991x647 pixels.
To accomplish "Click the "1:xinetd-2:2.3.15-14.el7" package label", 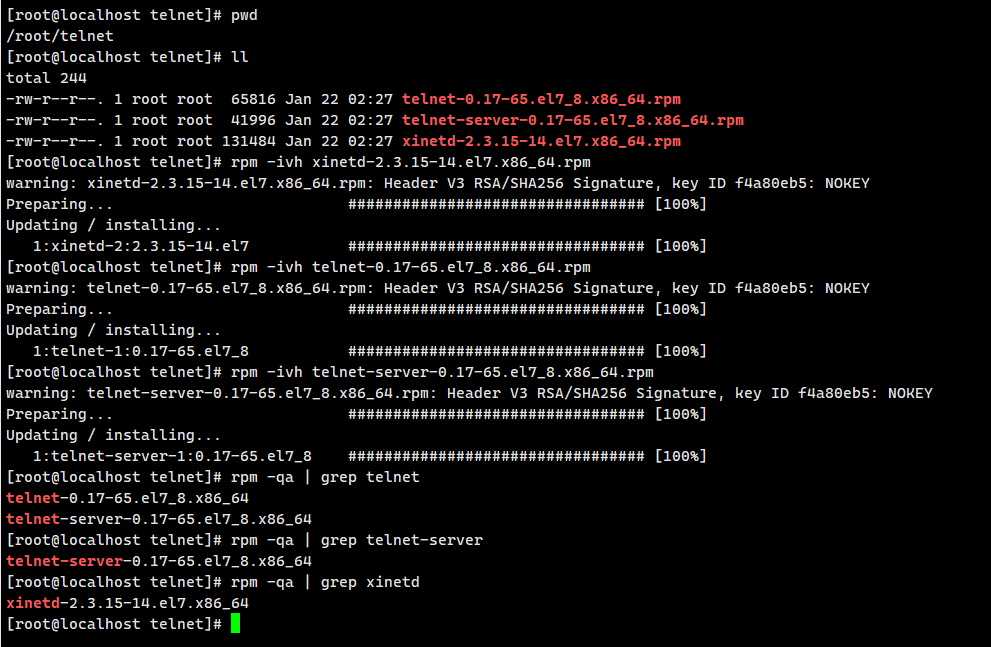I will tap(141, 246).
